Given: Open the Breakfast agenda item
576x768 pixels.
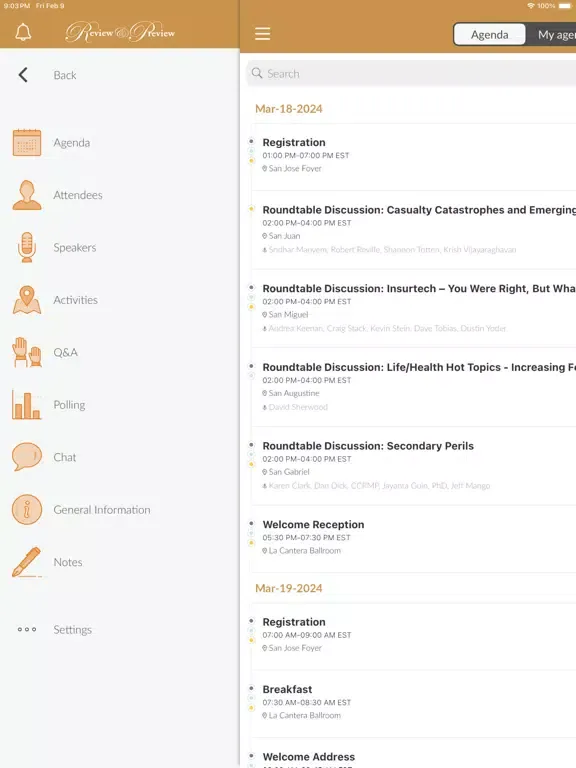Looking at the screenshot, I should pyautogui.click(x=413, y=702).
